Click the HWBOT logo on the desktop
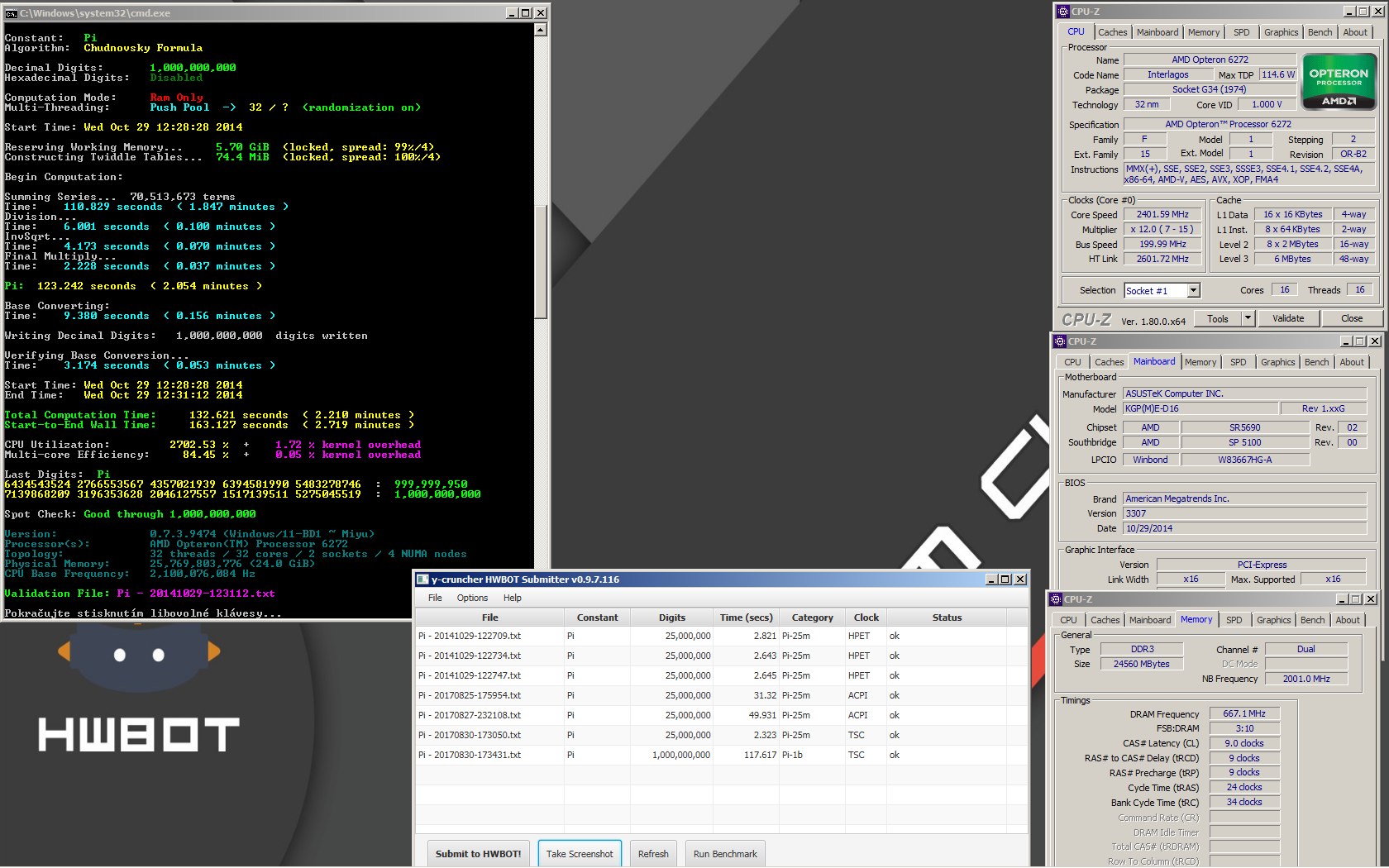This screenshot has height=868, width=1389. (x=139, y=734)
